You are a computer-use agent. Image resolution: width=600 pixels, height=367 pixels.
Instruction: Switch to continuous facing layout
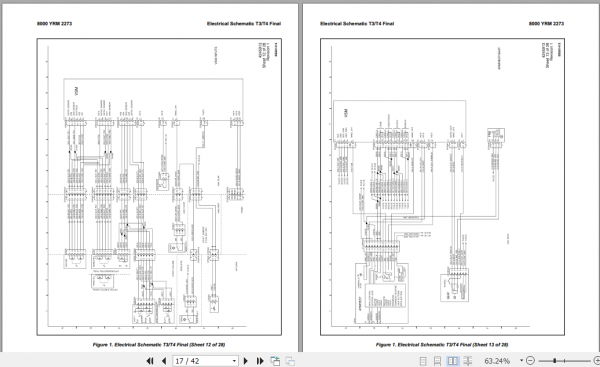click(x=468, y=361)
